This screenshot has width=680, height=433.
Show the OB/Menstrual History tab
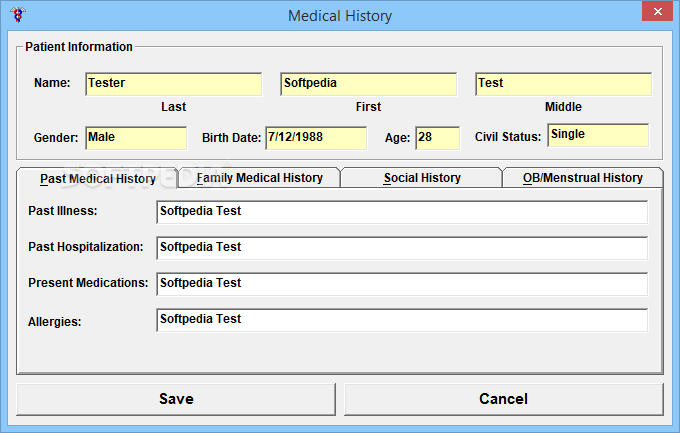coord(582,178)
